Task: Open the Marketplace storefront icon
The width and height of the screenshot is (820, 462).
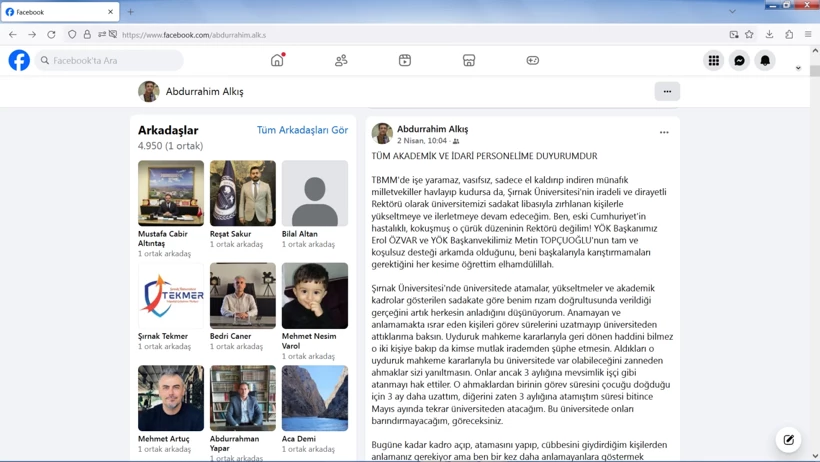Action: (x=469, y=60)
